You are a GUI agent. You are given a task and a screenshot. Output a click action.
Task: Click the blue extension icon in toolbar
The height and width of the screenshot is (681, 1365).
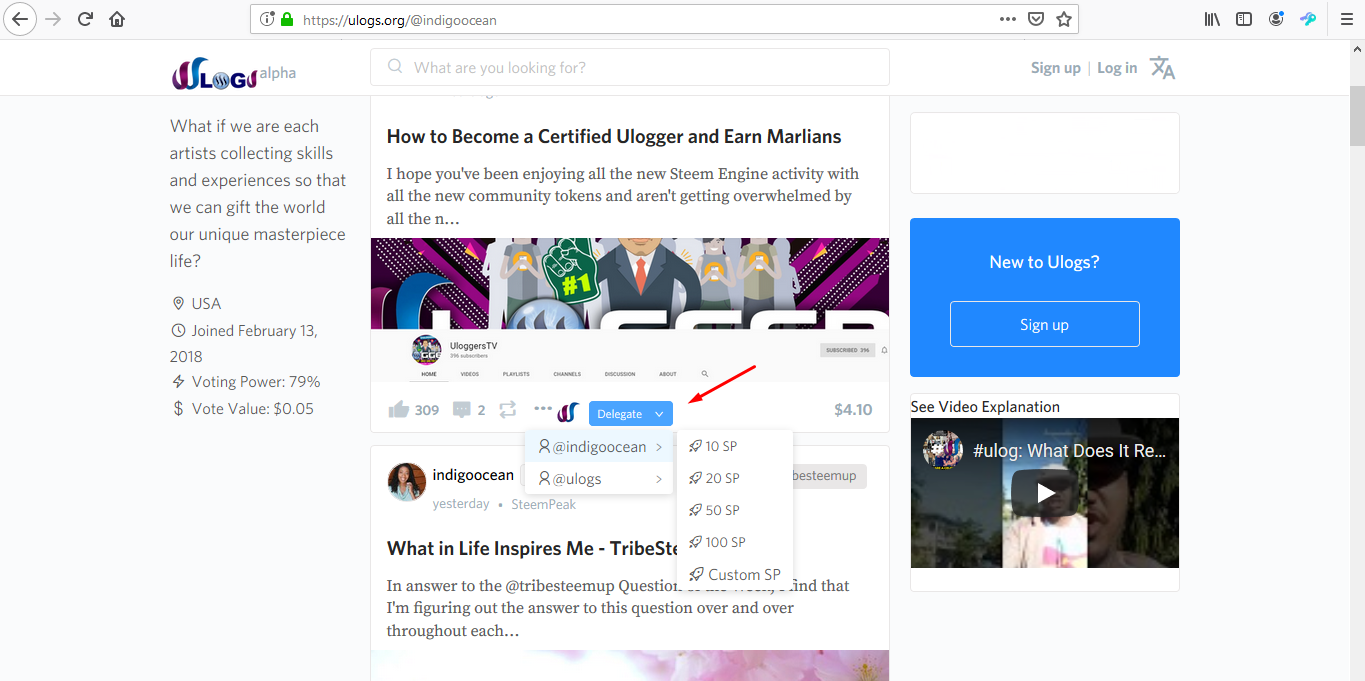click(1308, 19)
